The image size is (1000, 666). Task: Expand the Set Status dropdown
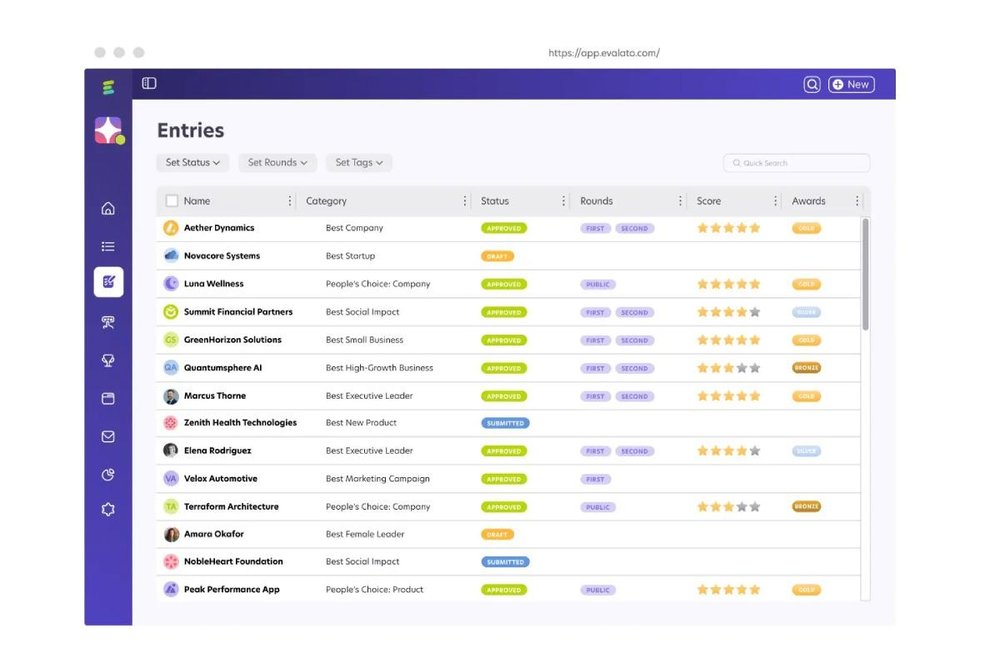click(193, 163)
